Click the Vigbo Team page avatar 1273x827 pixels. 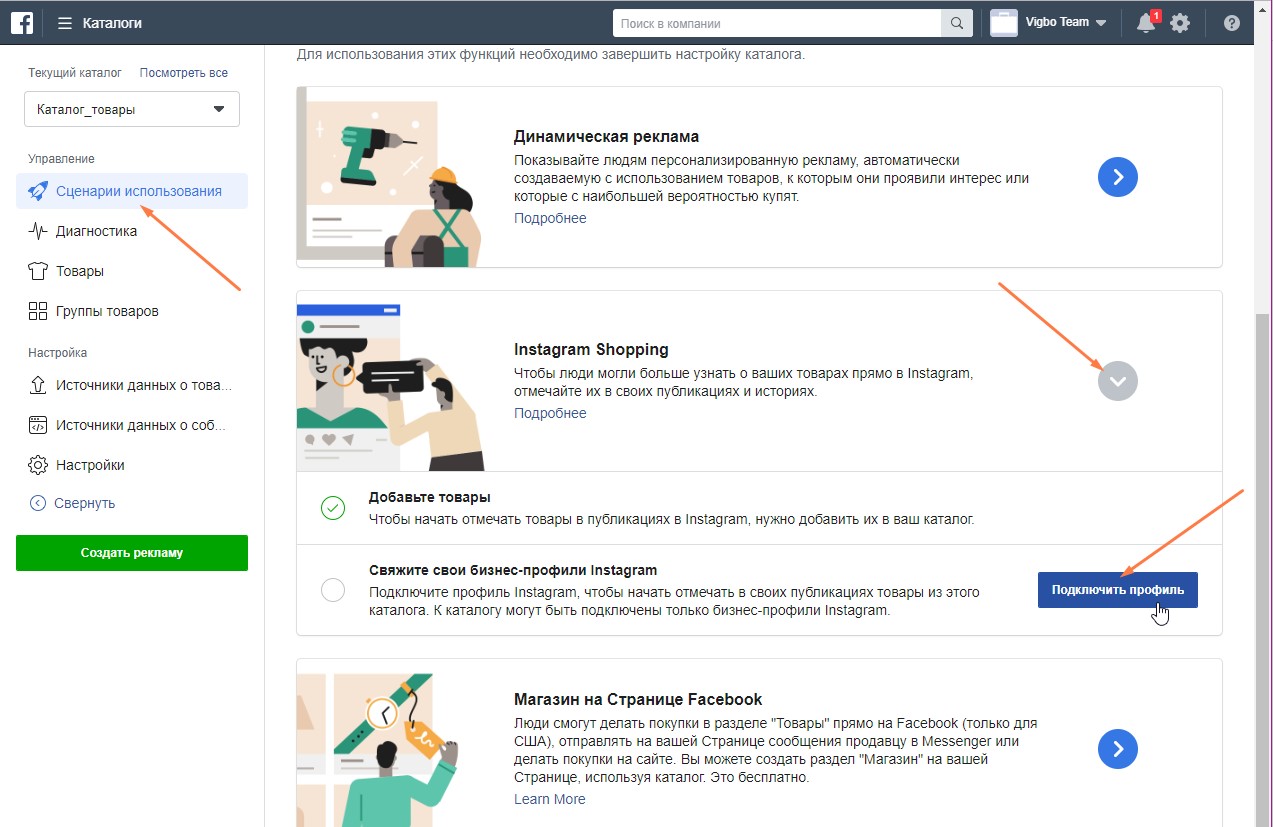tap(1004, 23)
